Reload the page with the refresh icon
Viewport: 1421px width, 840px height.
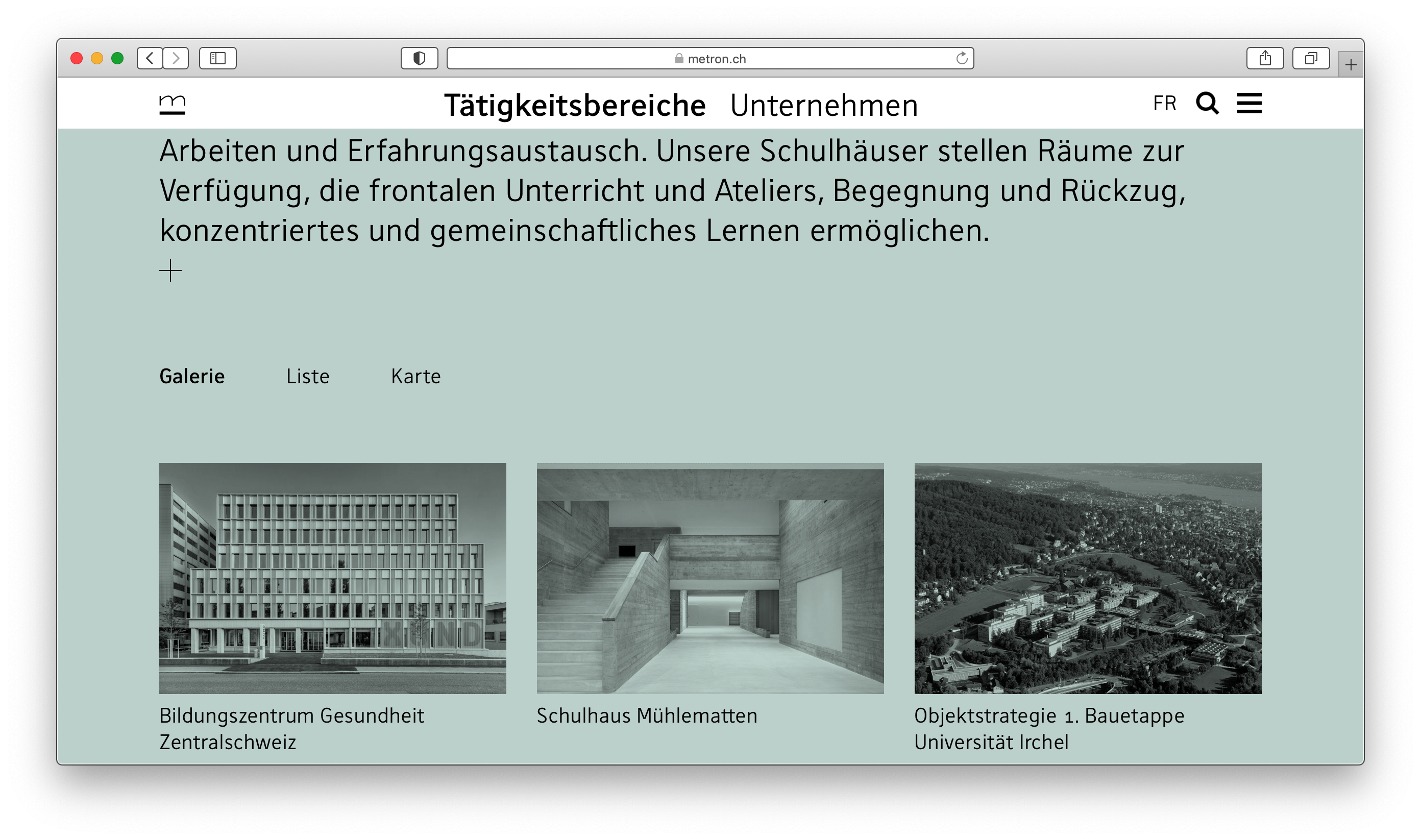click(961, 58)
